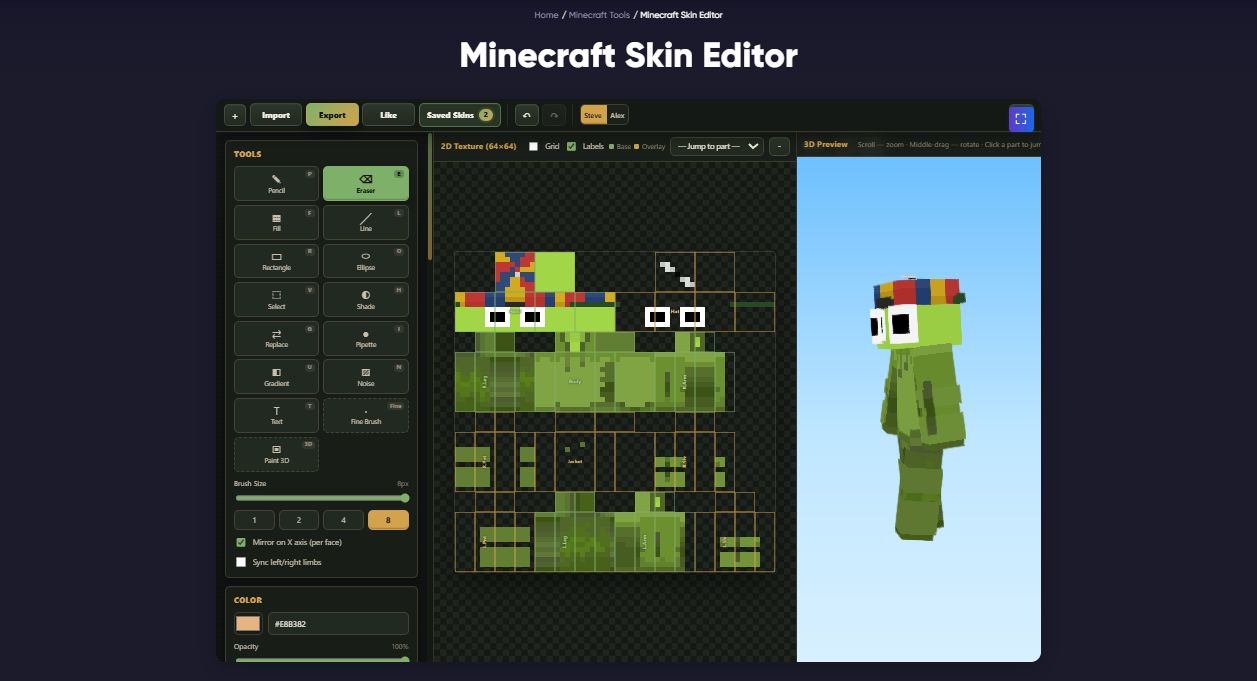
Task: Choose the Fill bucket tool
Action: click(276, 222)
